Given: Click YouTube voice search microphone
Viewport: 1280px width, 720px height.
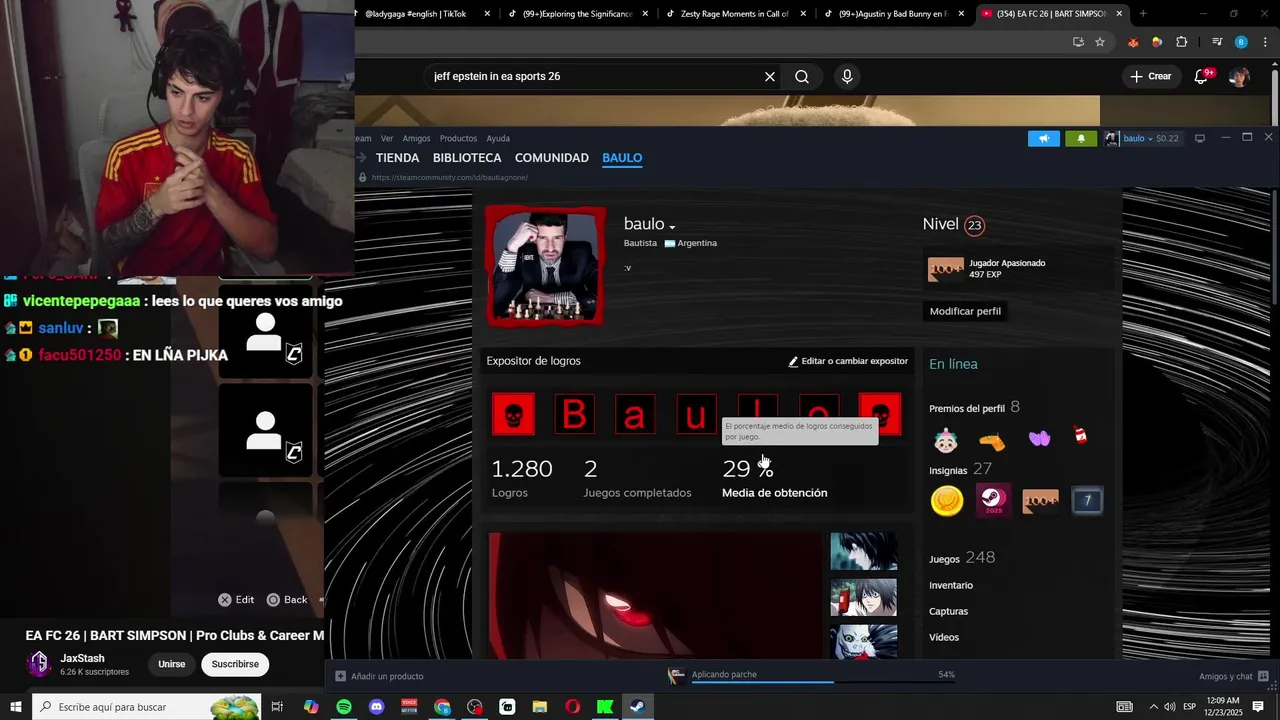Looking at the screenshot, I should coord(847,76).
